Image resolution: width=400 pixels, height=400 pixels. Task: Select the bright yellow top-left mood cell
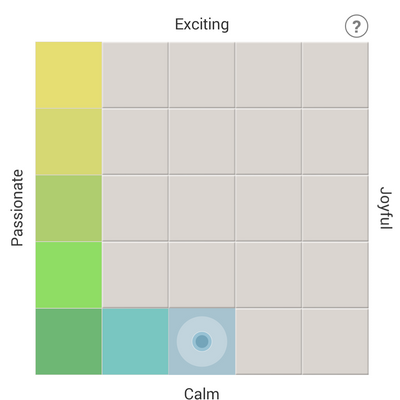click(x=69, y=75)
